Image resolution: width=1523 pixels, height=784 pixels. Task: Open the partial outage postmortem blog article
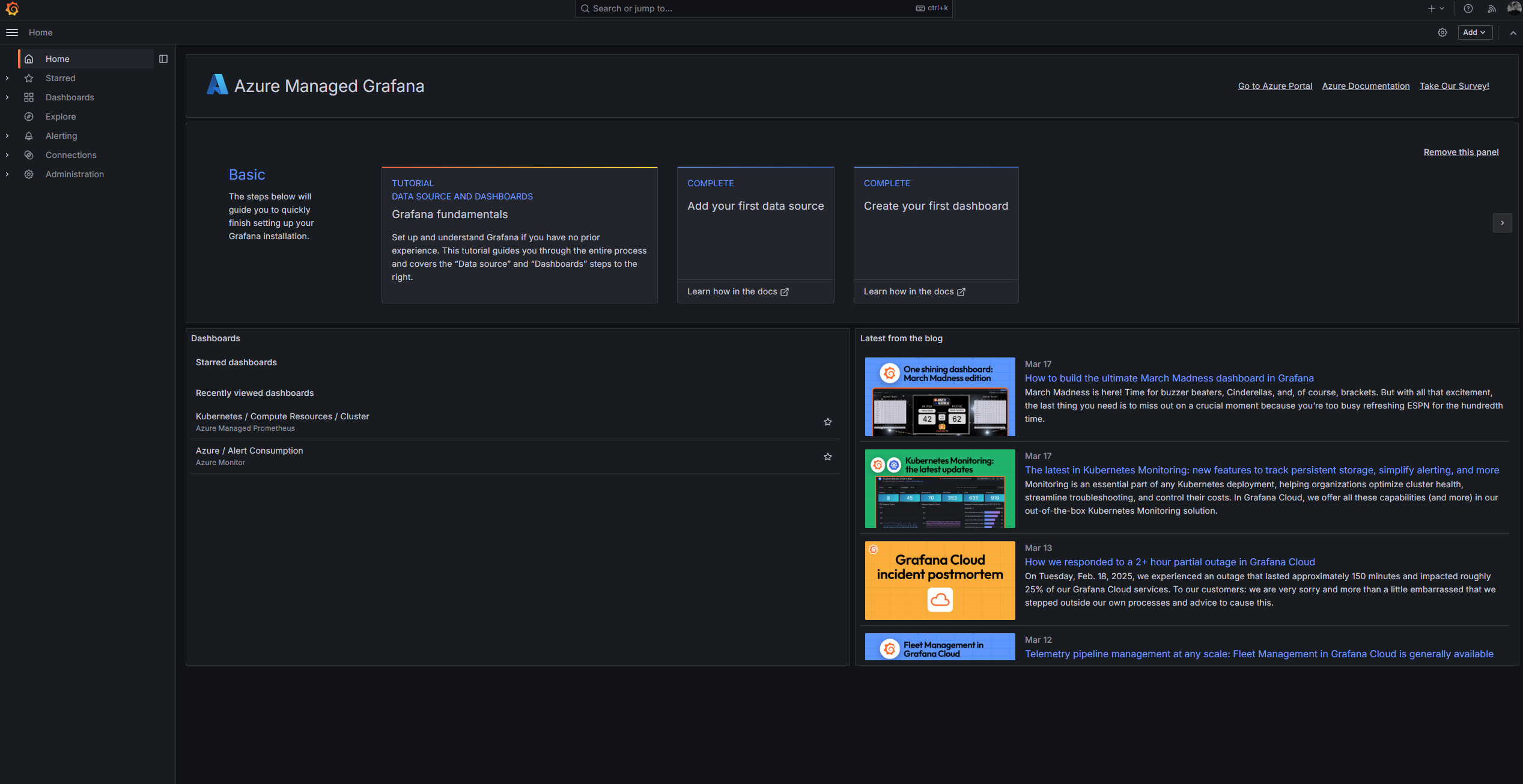pyautogui.click(x=1170, y=562)
